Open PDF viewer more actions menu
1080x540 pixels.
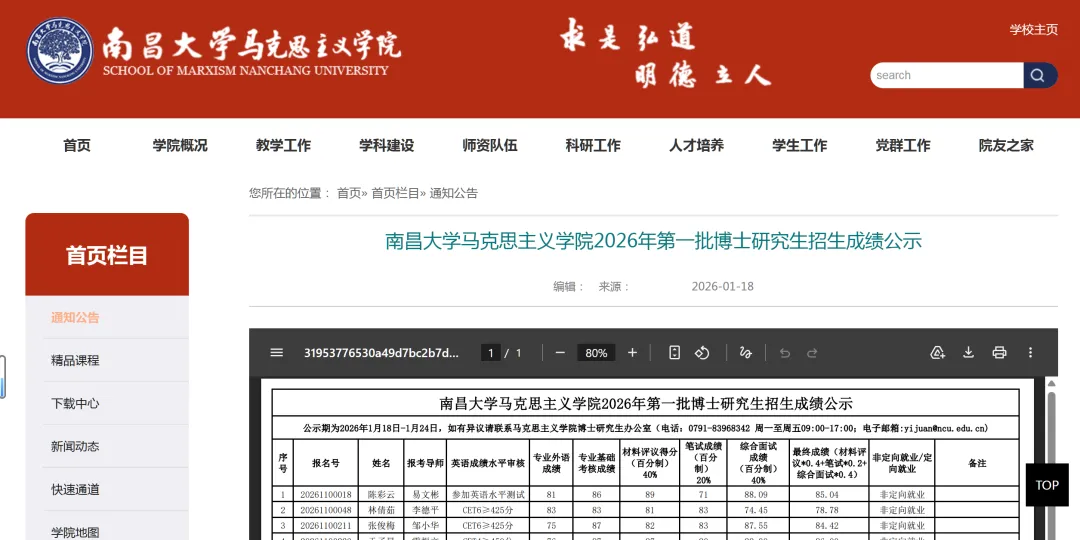pos(1030,353)
